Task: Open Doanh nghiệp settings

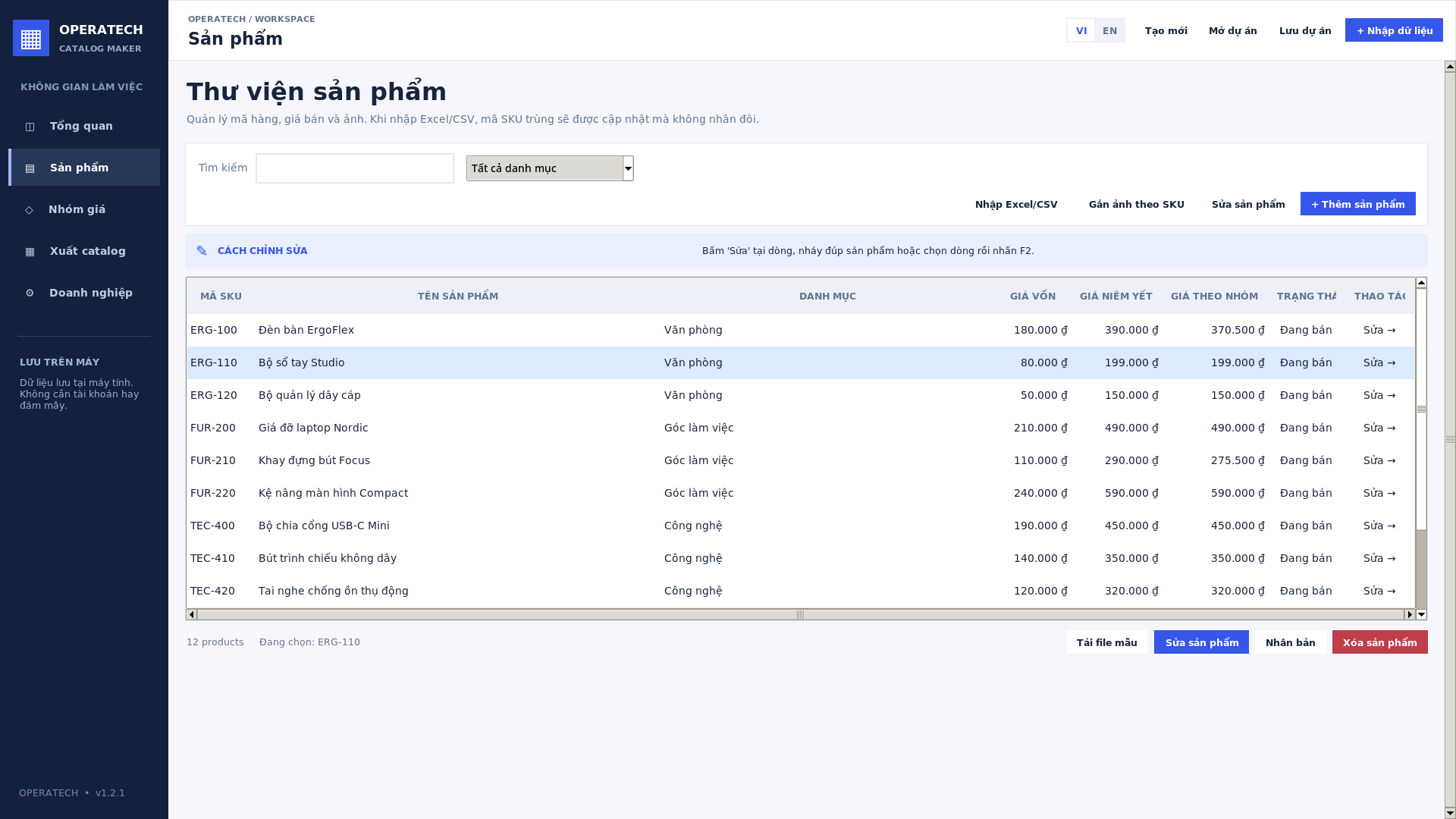Action: point(84,293)
